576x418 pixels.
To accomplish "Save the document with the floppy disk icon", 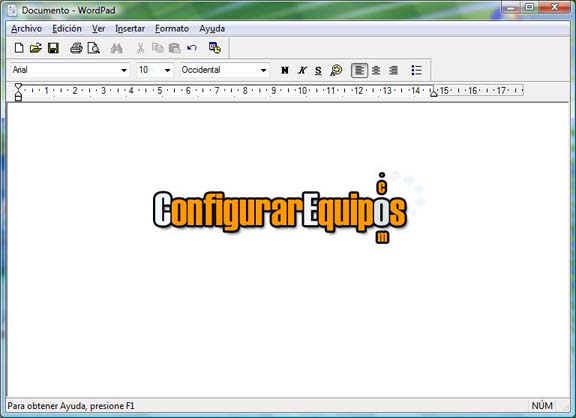I will (53, 48).
